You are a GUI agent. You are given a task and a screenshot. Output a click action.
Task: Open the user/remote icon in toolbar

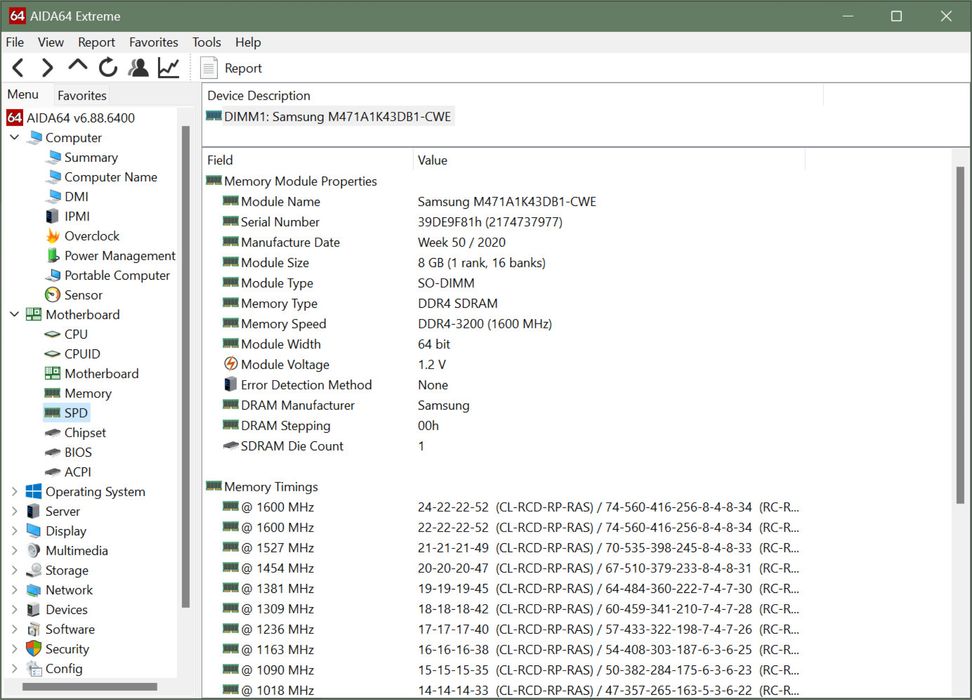[x=139, y=68]
